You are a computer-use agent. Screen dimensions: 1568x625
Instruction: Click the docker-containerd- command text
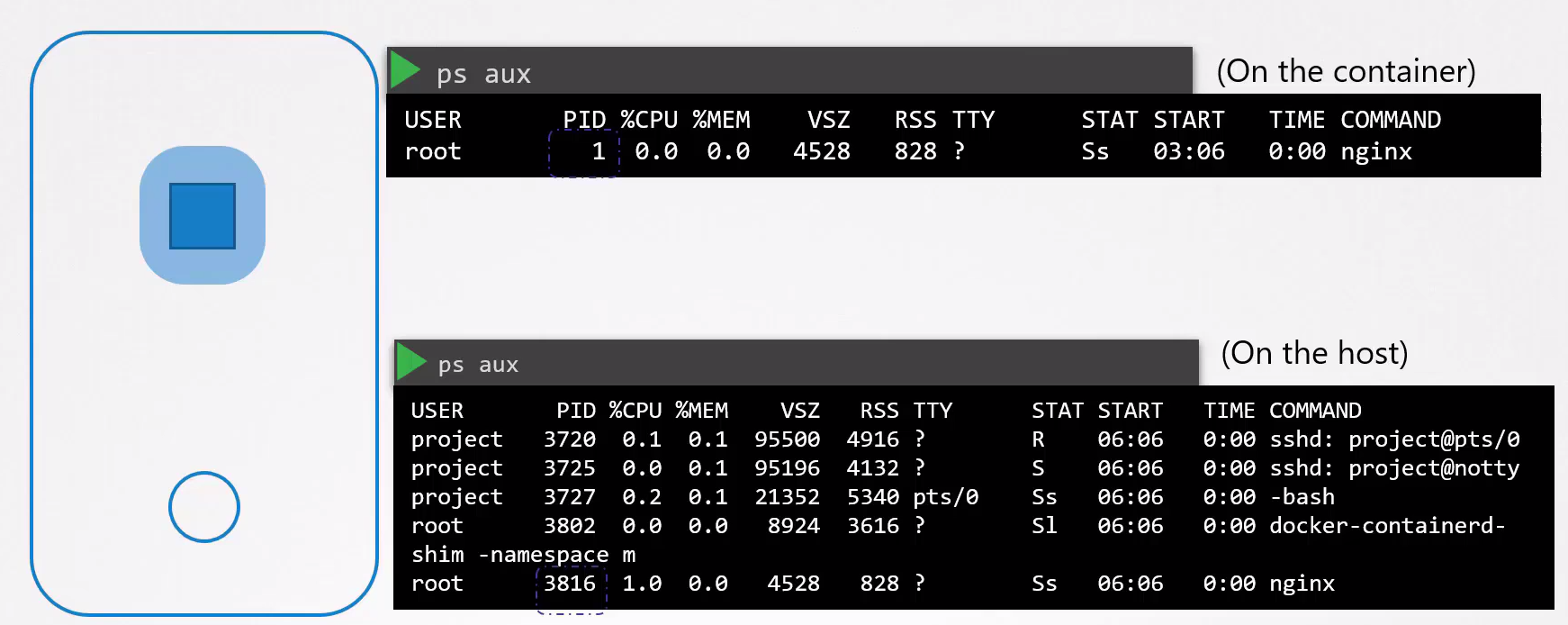(1386, 526)
